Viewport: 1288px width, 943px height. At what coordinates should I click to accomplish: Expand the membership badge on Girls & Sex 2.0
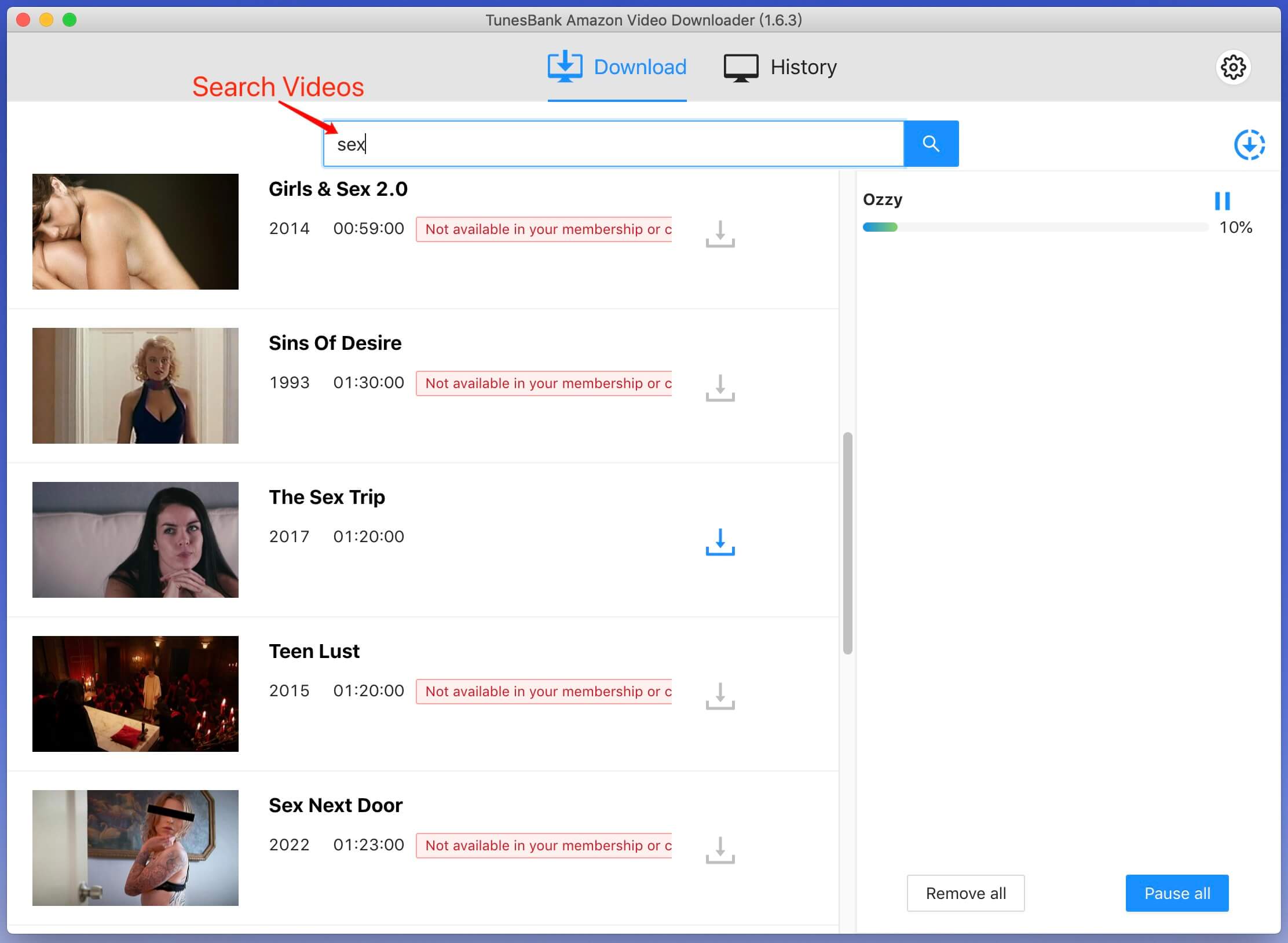coord(546,229)
